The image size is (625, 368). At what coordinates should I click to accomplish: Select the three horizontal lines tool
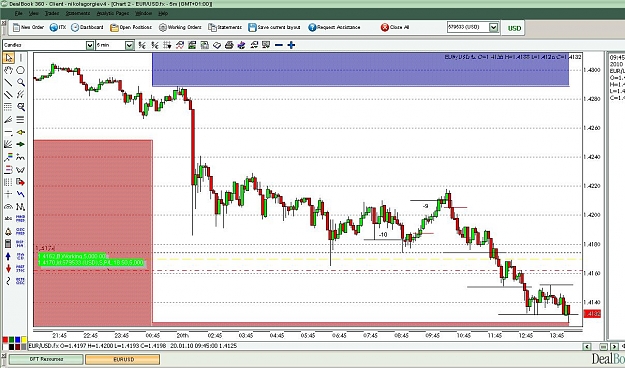coord(20,120)
